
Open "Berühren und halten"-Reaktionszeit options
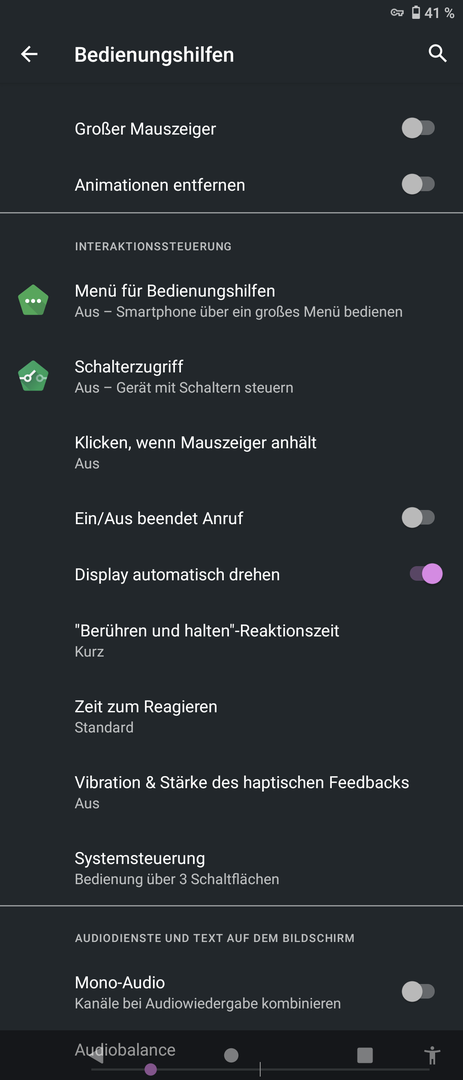click(232, 640)
